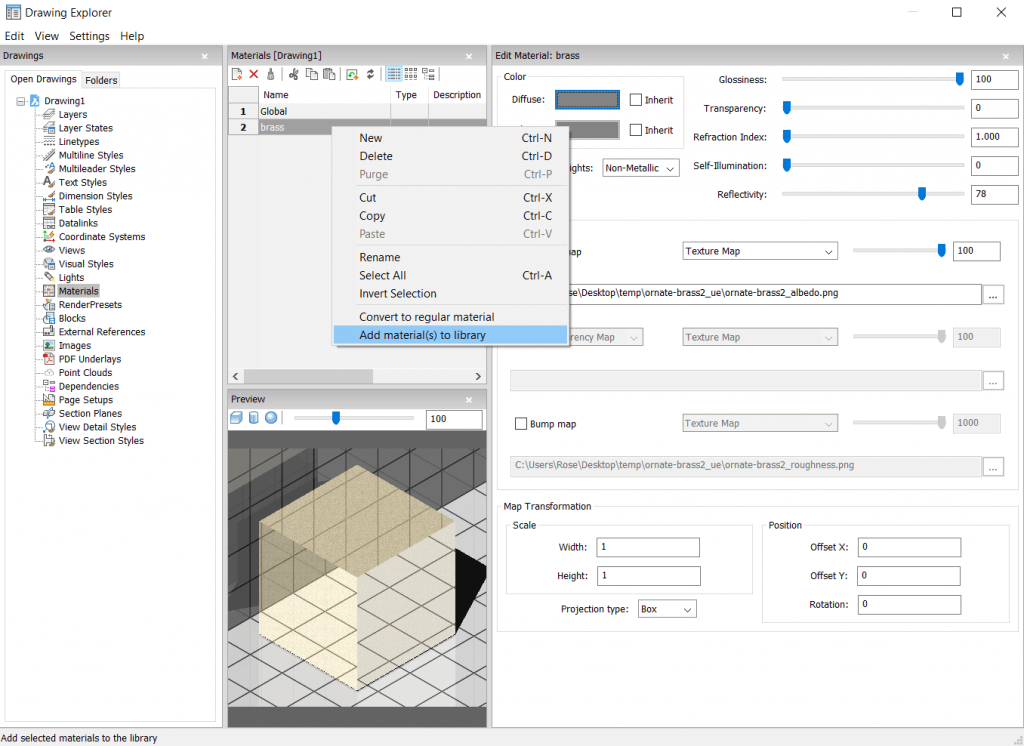Delete selected material with the red X icon

click(x=254, y=74)
